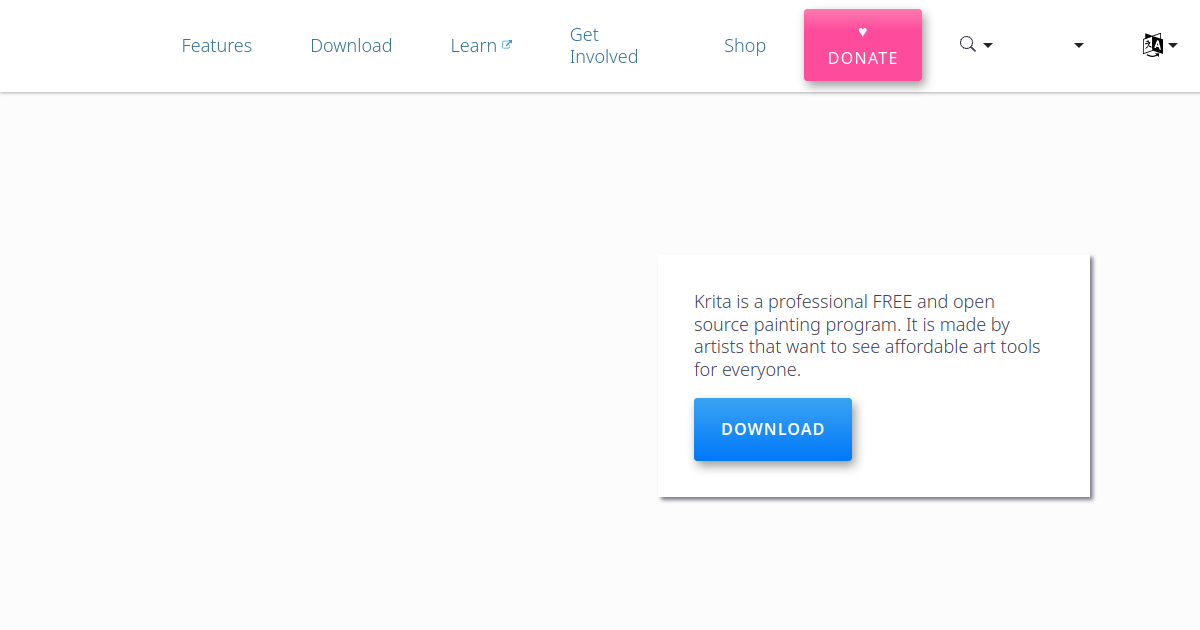Expand the unlabeled caret dropdown beside search
The height and width of the screenshot is (630, 1200).
coord(1078,45)
